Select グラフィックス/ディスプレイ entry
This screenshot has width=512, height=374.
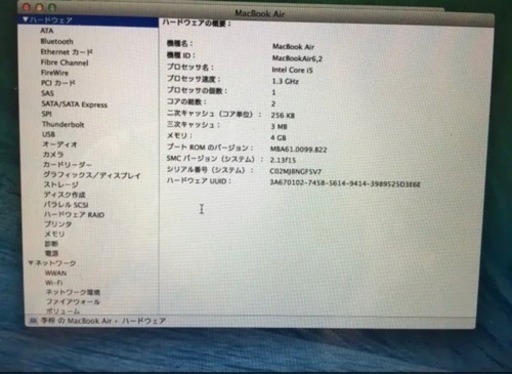pos(92,175)
